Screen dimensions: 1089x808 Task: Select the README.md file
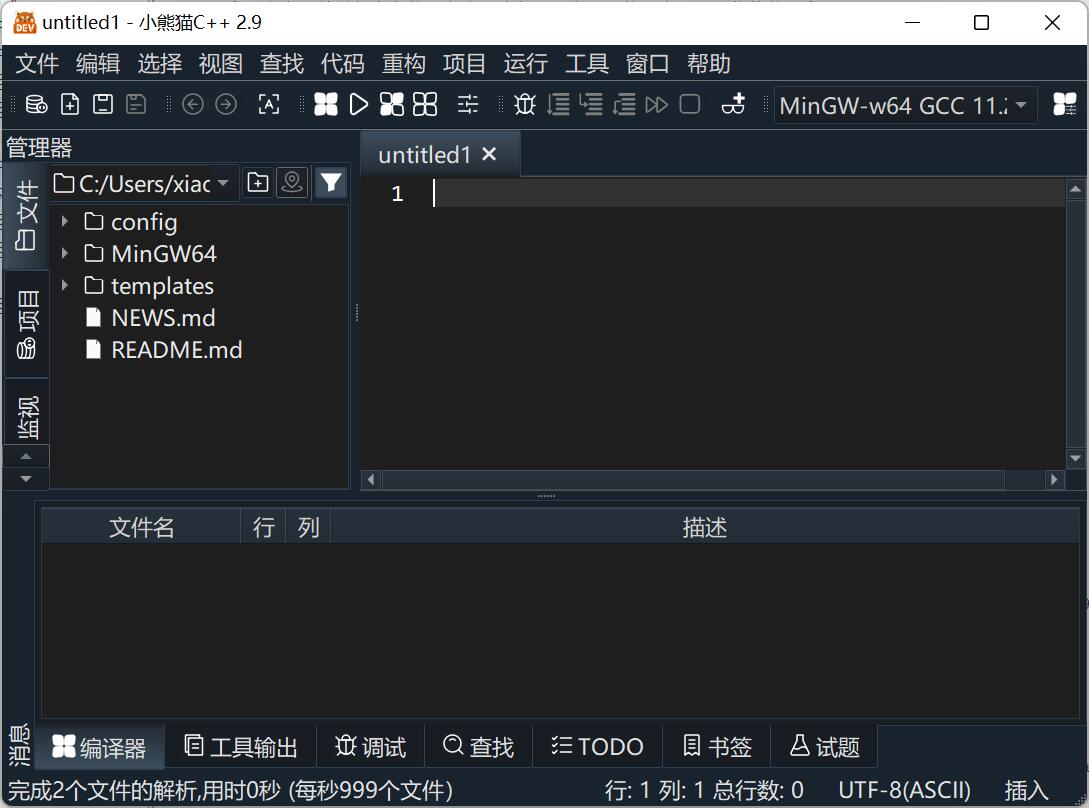177,349
